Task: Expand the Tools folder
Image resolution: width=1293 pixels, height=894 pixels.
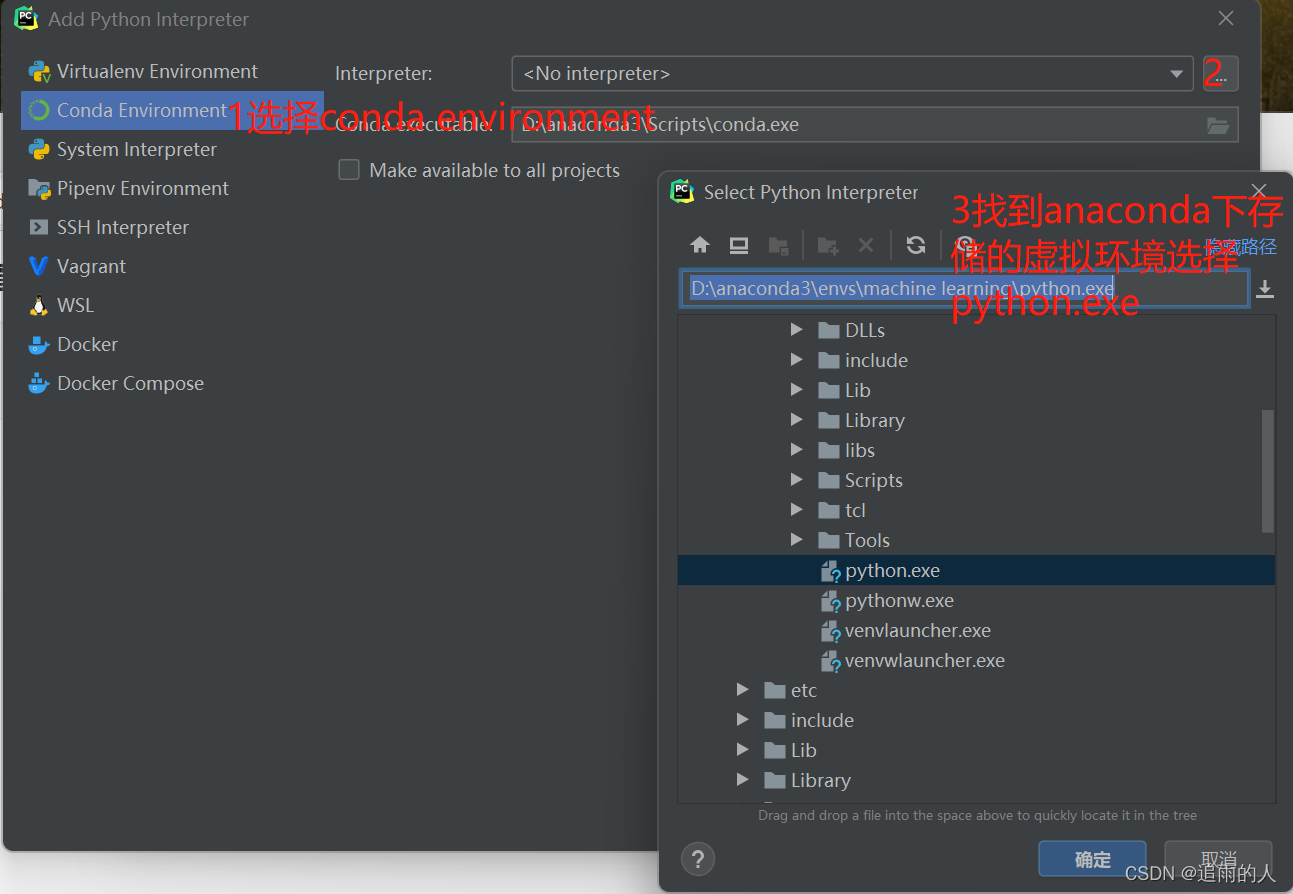Action: point(796,540)
